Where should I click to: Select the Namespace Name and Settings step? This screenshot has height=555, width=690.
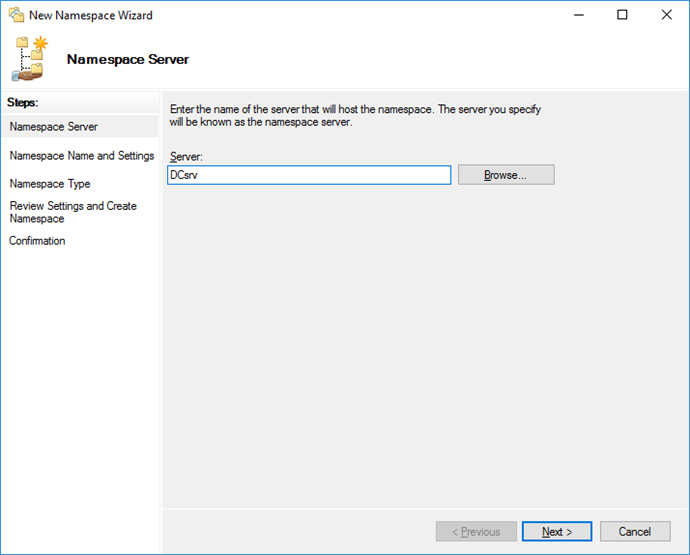pos(82,156)
